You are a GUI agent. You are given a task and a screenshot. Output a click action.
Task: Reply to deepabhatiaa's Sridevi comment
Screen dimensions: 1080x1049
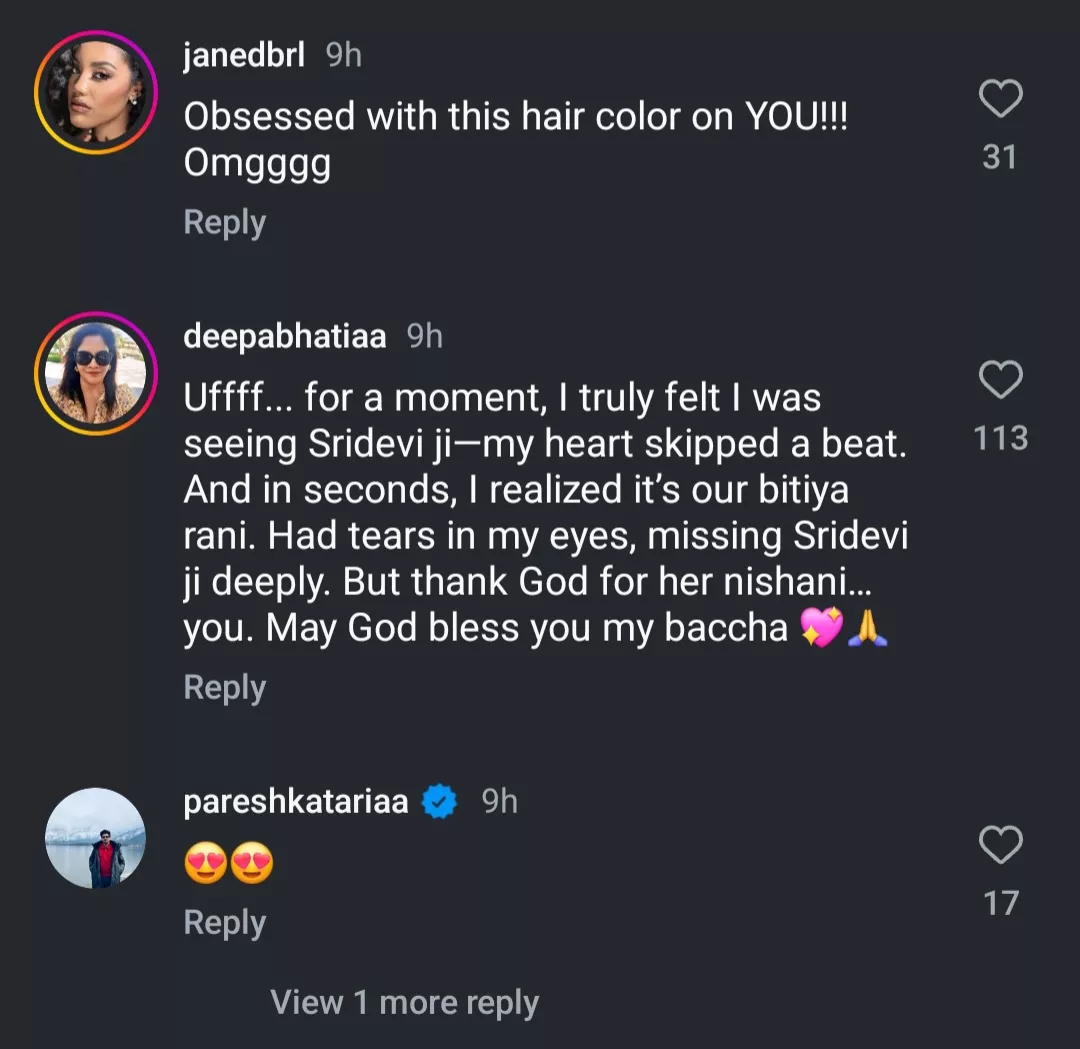tap(224, 687)
